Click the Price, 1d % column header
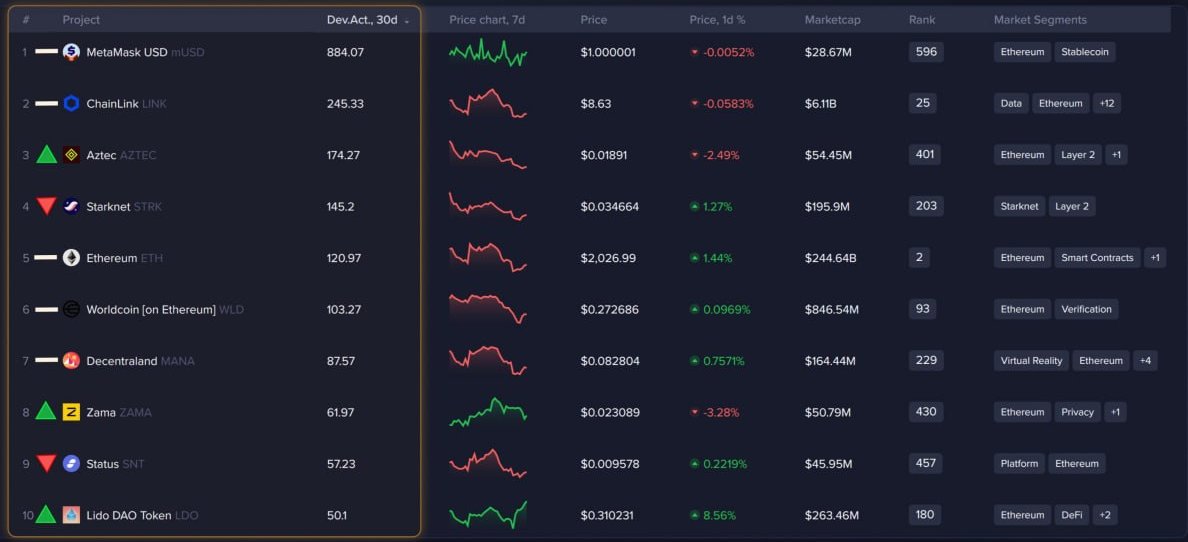 coord(717,20)
